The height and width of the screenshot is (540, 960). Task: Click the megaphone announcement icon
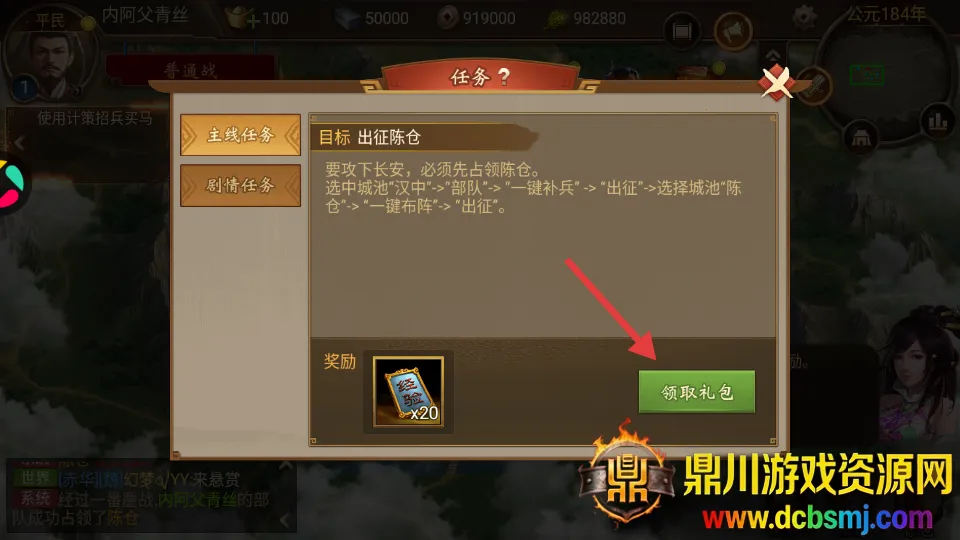(x=733, y=31)
